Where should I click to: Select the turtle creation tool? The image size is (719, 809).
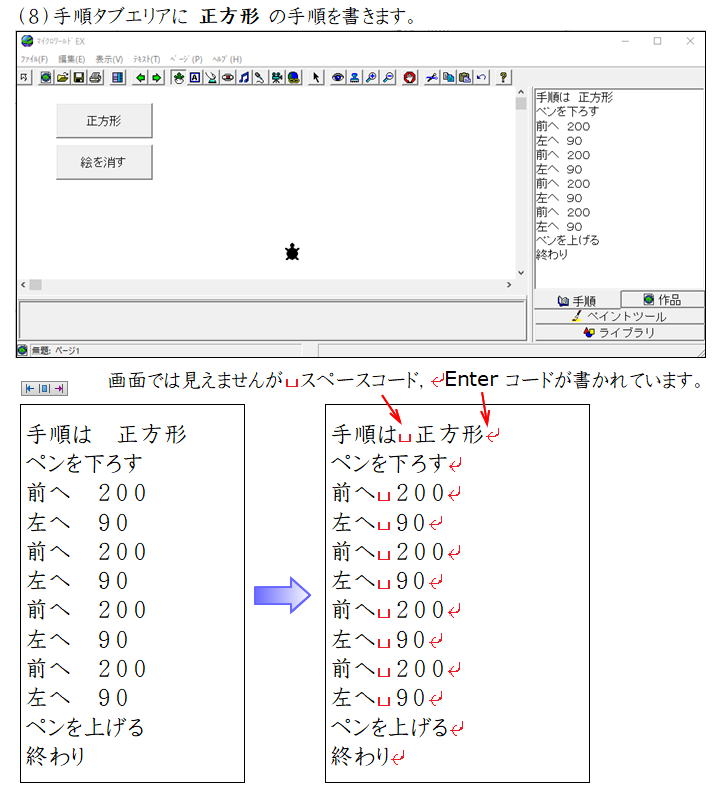coord(178,77)
